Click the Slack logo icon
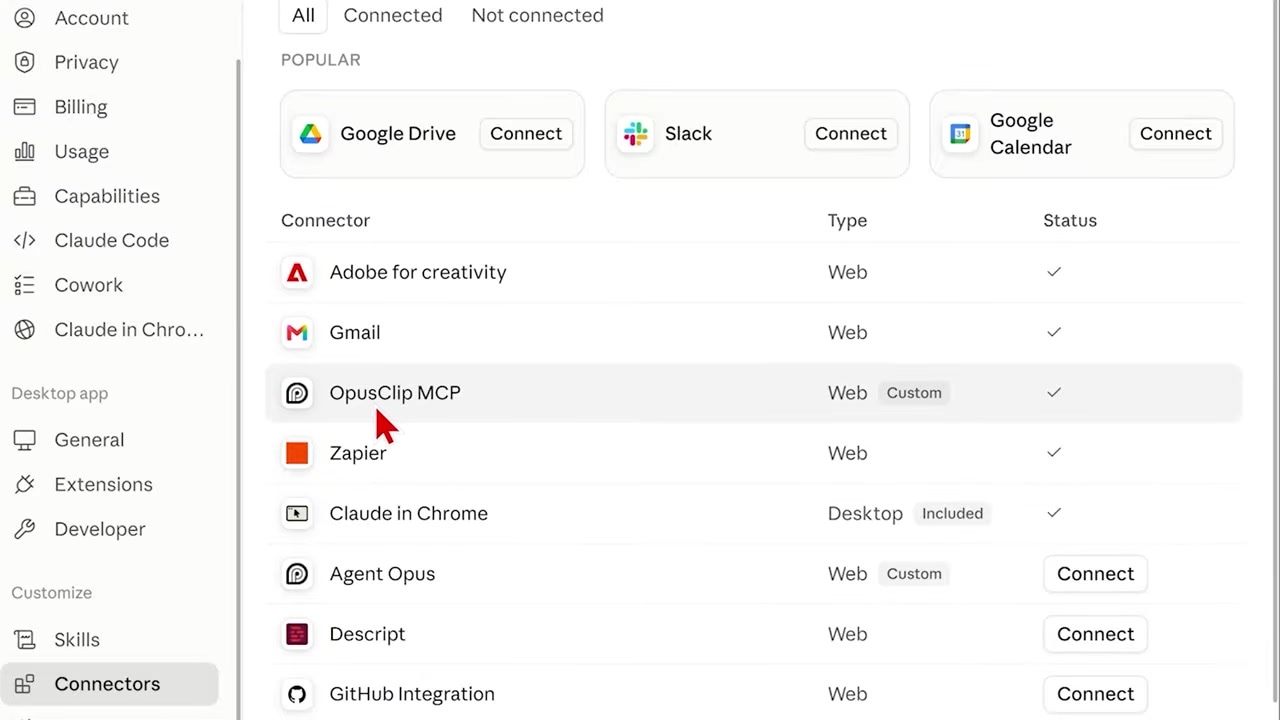1280x720 pixels. [x=635, y=134]
